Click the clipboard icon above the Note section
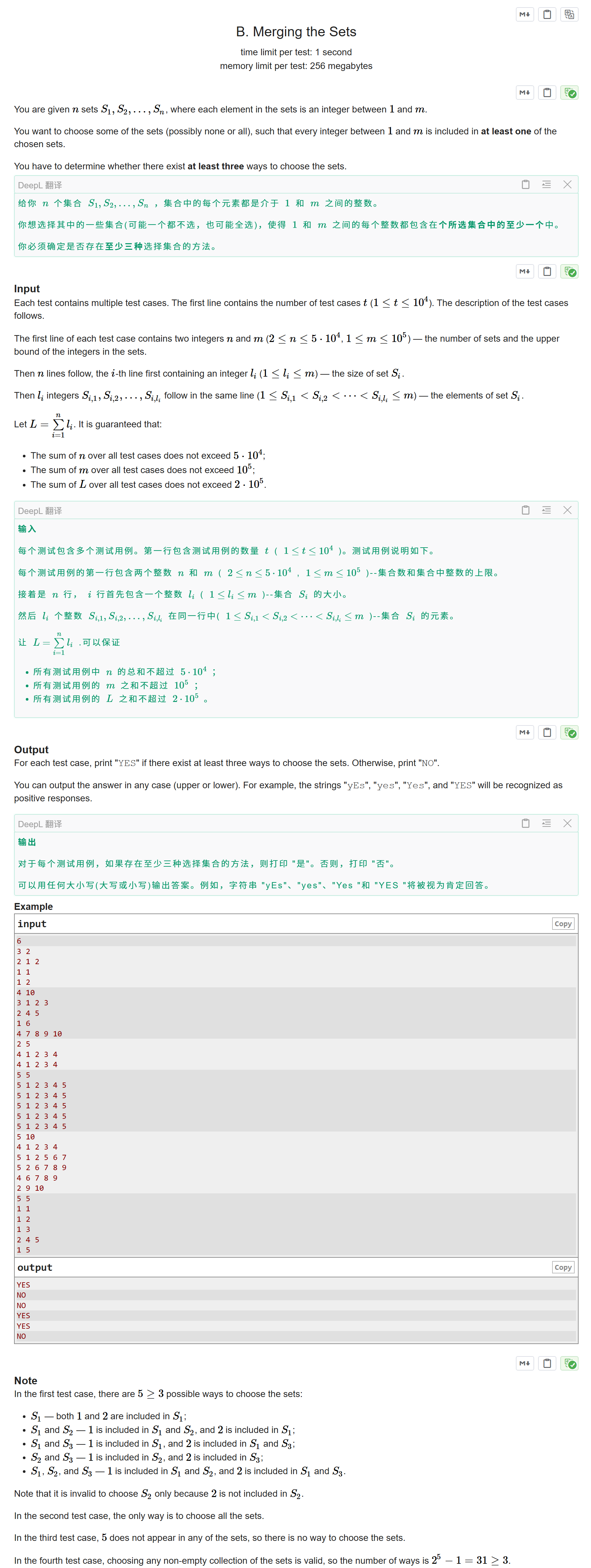Viewport: 591px width, 1568px height. [547, 1362]
